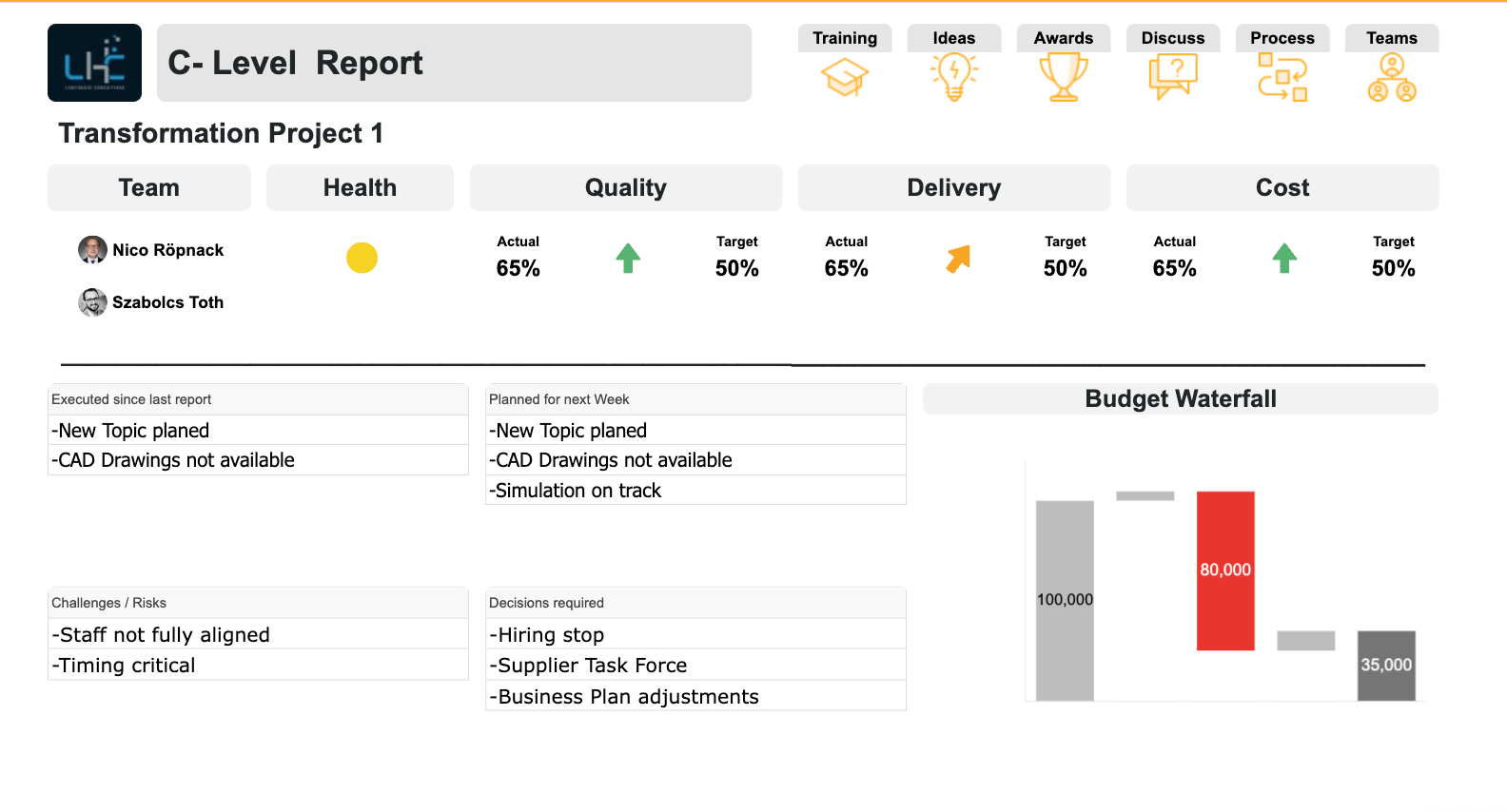Click the red 80,000 waterfall bar
Image resolution: width=1507 pixels, height=812 pixels.
(x=1225, y=570)
